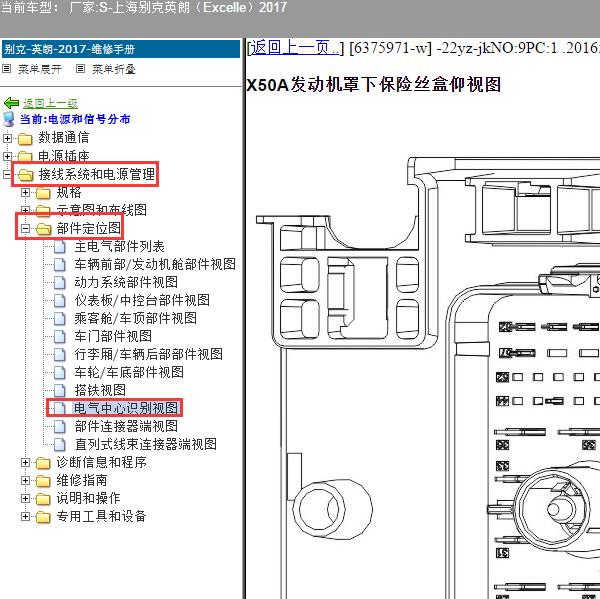Click the fuse box diagram image
The height and width of the screenshot is (599, 600).
(428, 377)
